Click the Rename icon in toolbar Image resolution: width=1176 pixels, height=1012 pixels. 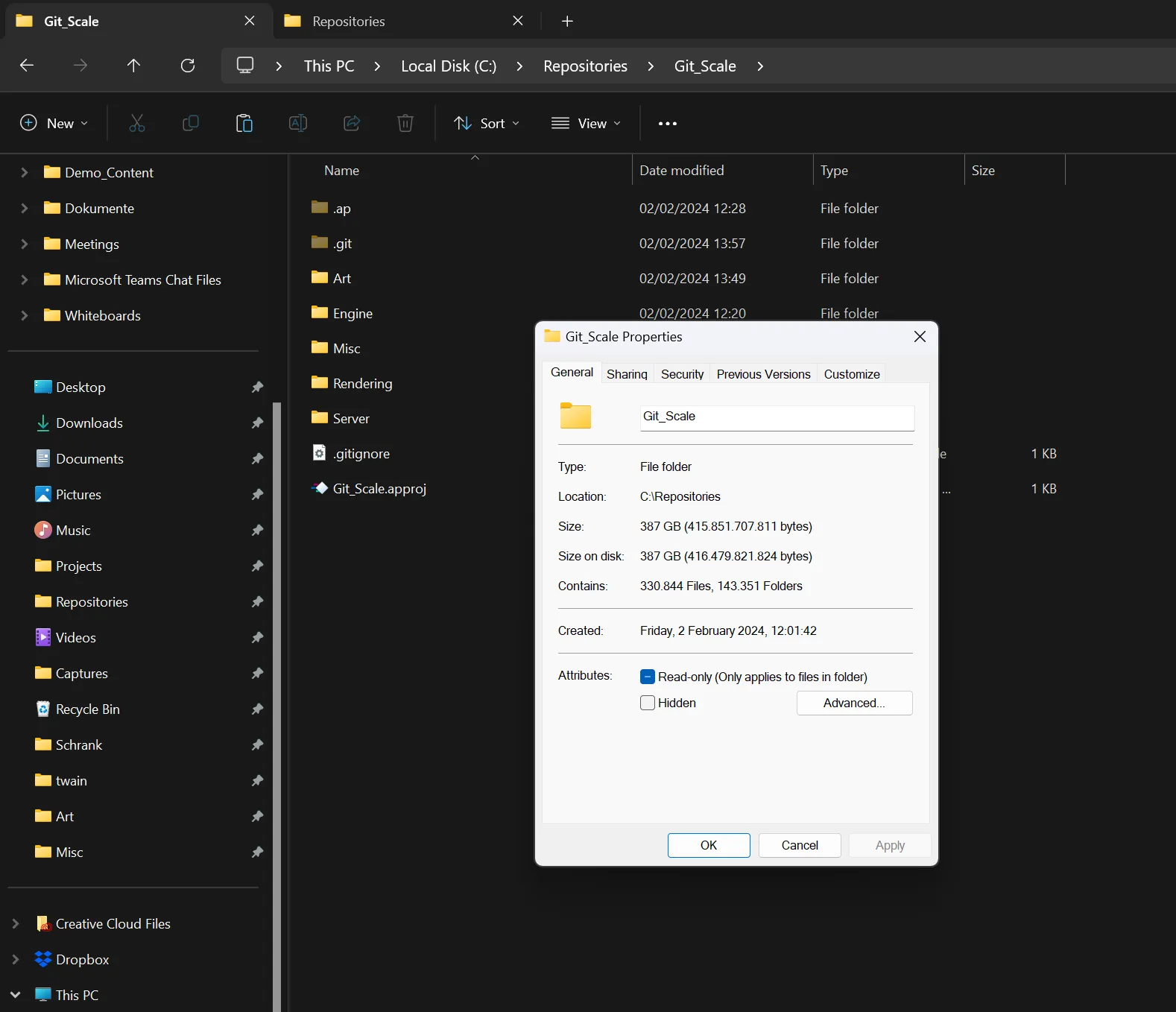298,123
